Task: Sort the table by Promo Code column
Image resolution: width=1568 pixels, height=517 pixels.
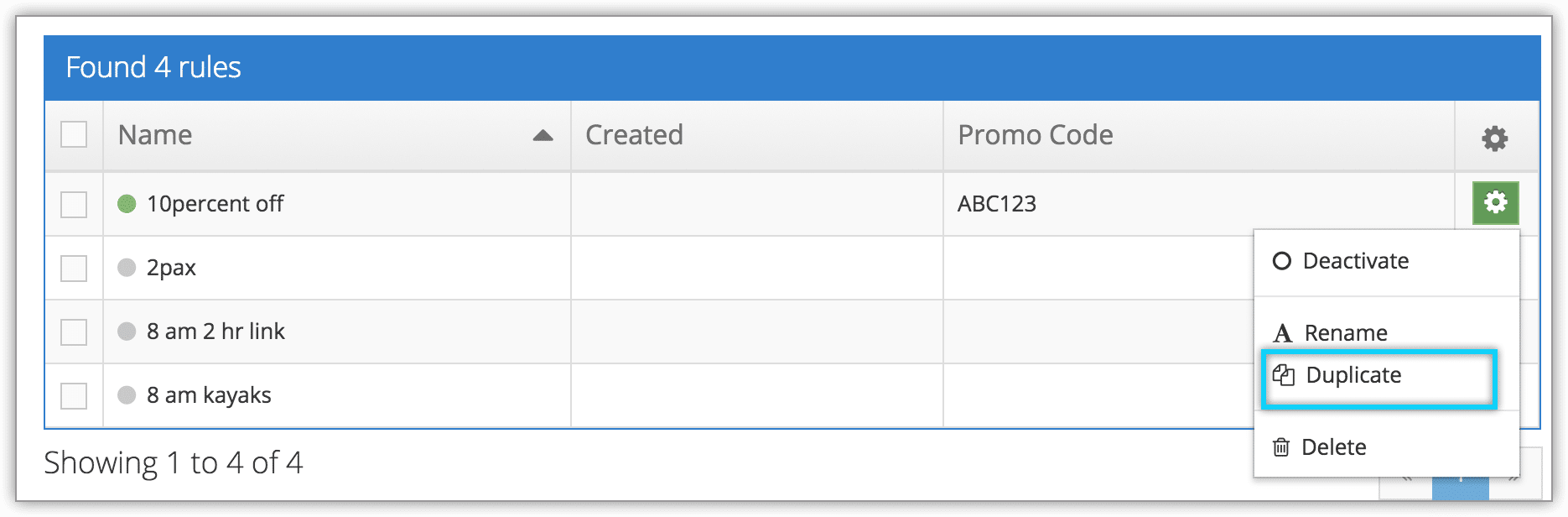Action: tap(1036, 135)
